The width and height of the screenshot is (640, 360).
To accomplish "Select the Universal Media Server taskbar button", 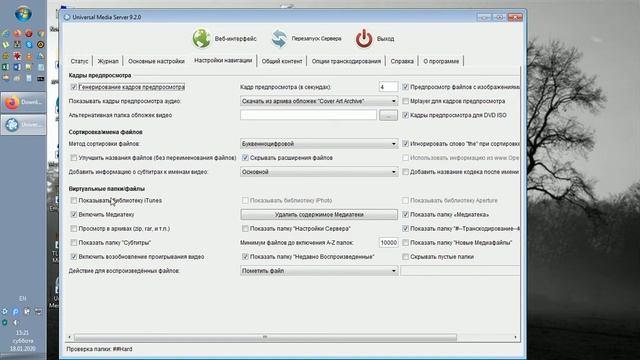I will (x=23, y=124).
